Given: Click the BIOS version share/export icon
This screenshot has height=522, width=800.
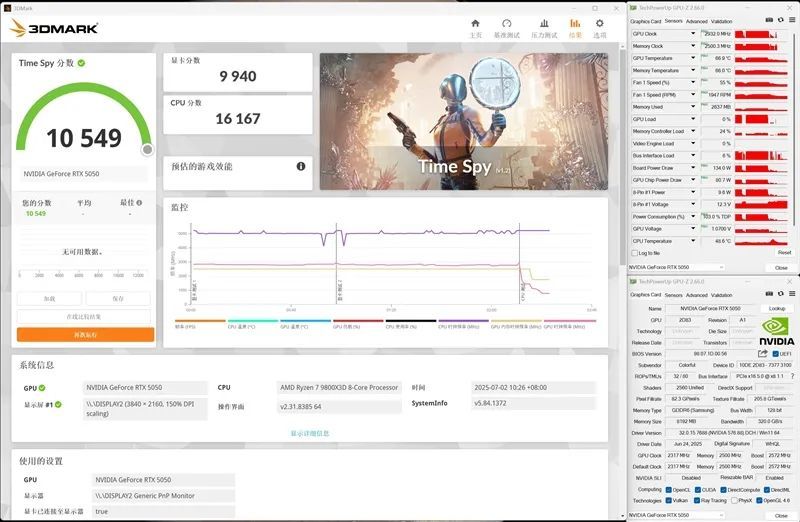Looking at the screenshot, I should pos(762,353).
